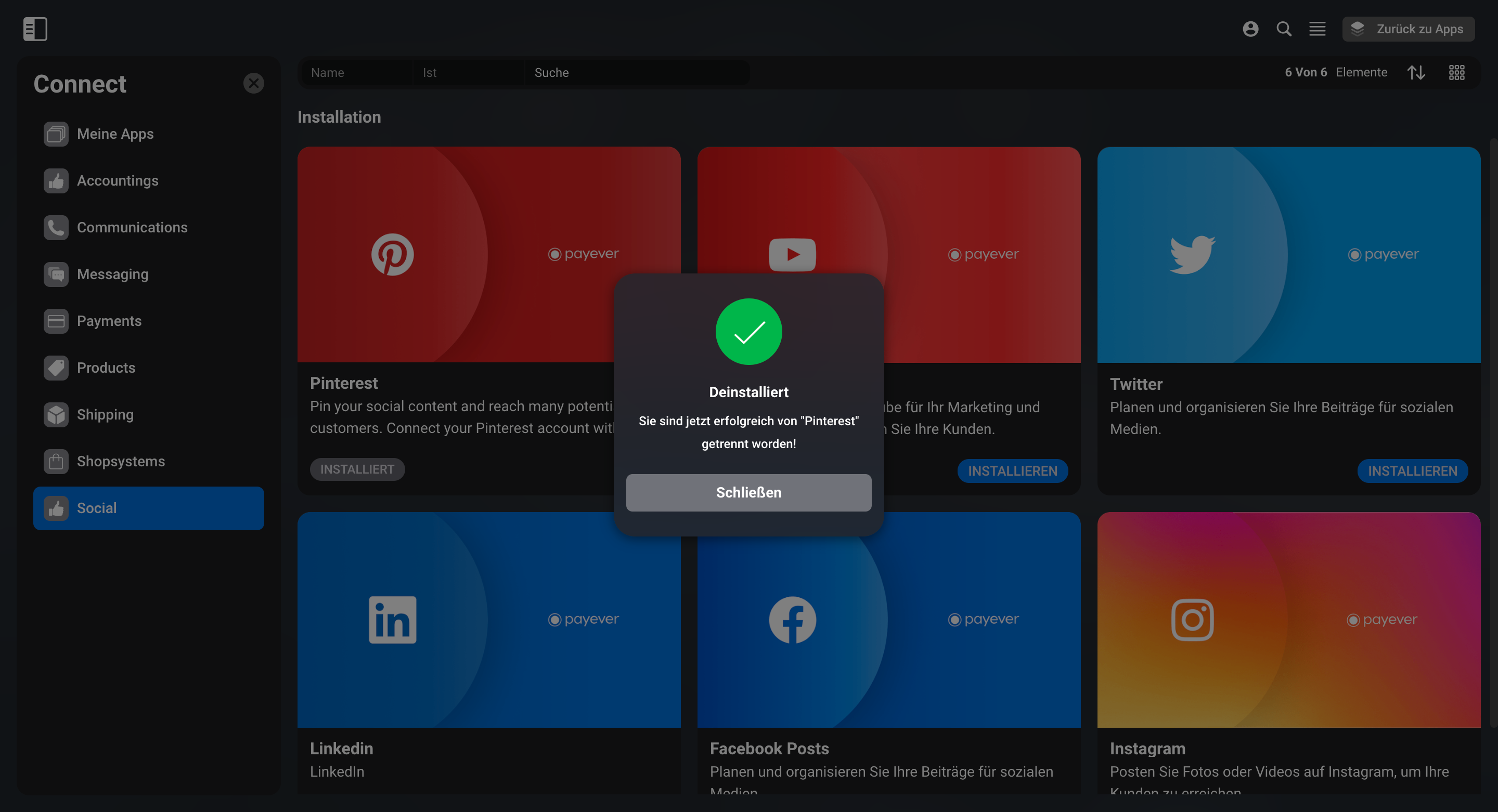The height and width of the screenshot is (812, 1498).
Task: Click the Facebook logo icon
Action: 792,620
